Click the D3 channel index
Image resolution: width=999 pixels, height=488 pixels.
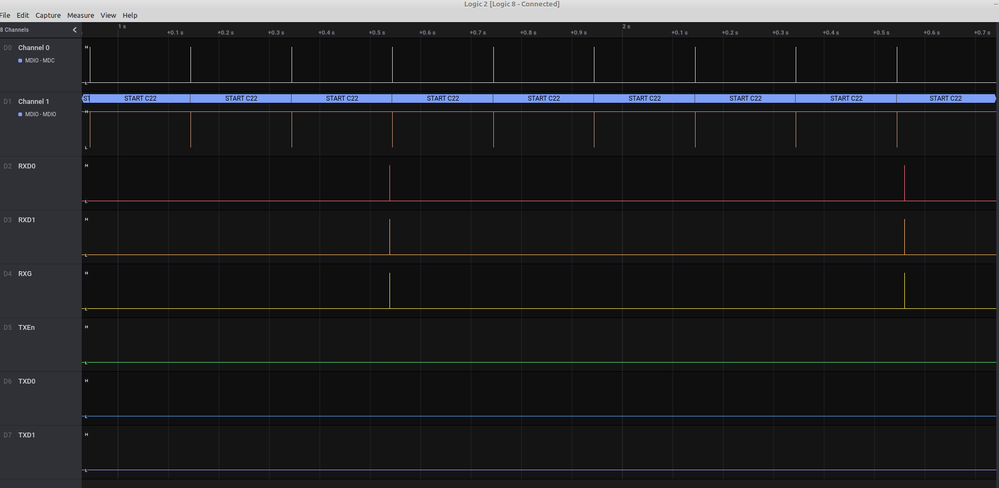[8, 220]
